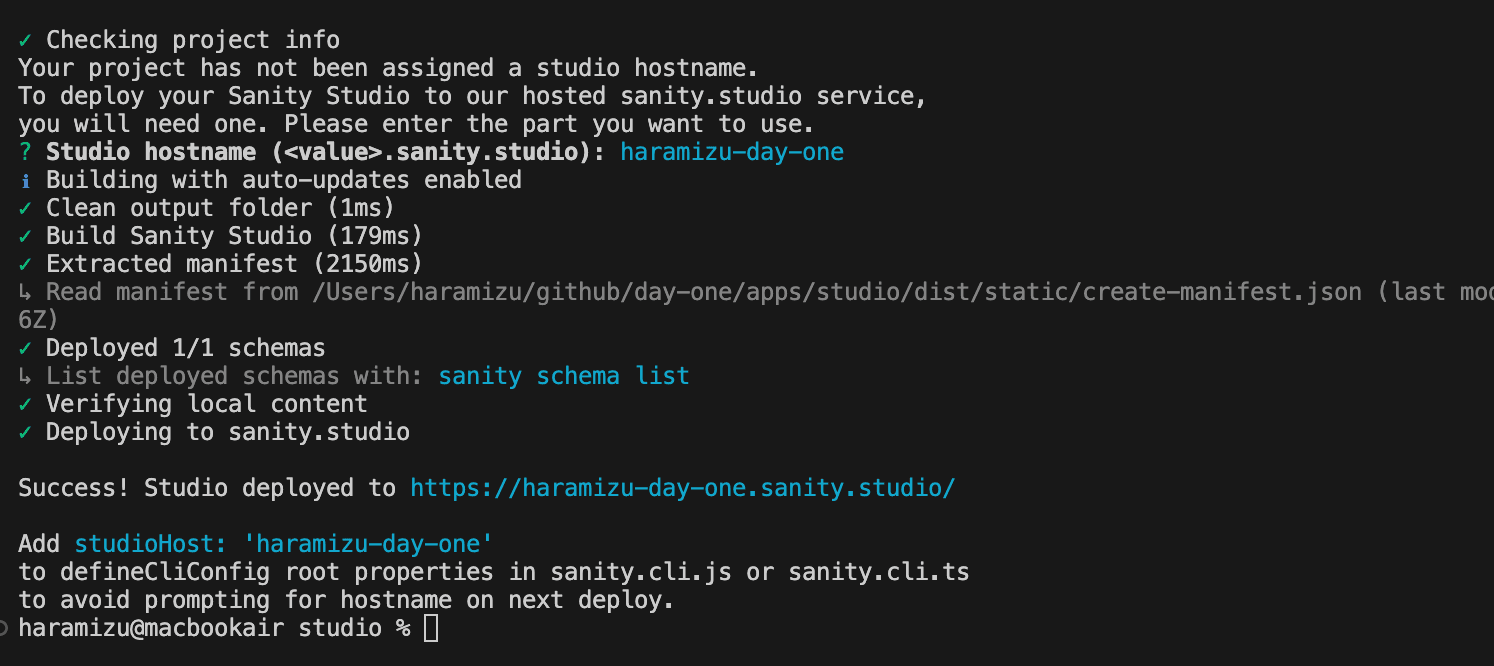Open the haramizu-day-one.sanity.studio deployment URL
The height and width of the screenshot is (666, 1494).
[x=683, y=488]
